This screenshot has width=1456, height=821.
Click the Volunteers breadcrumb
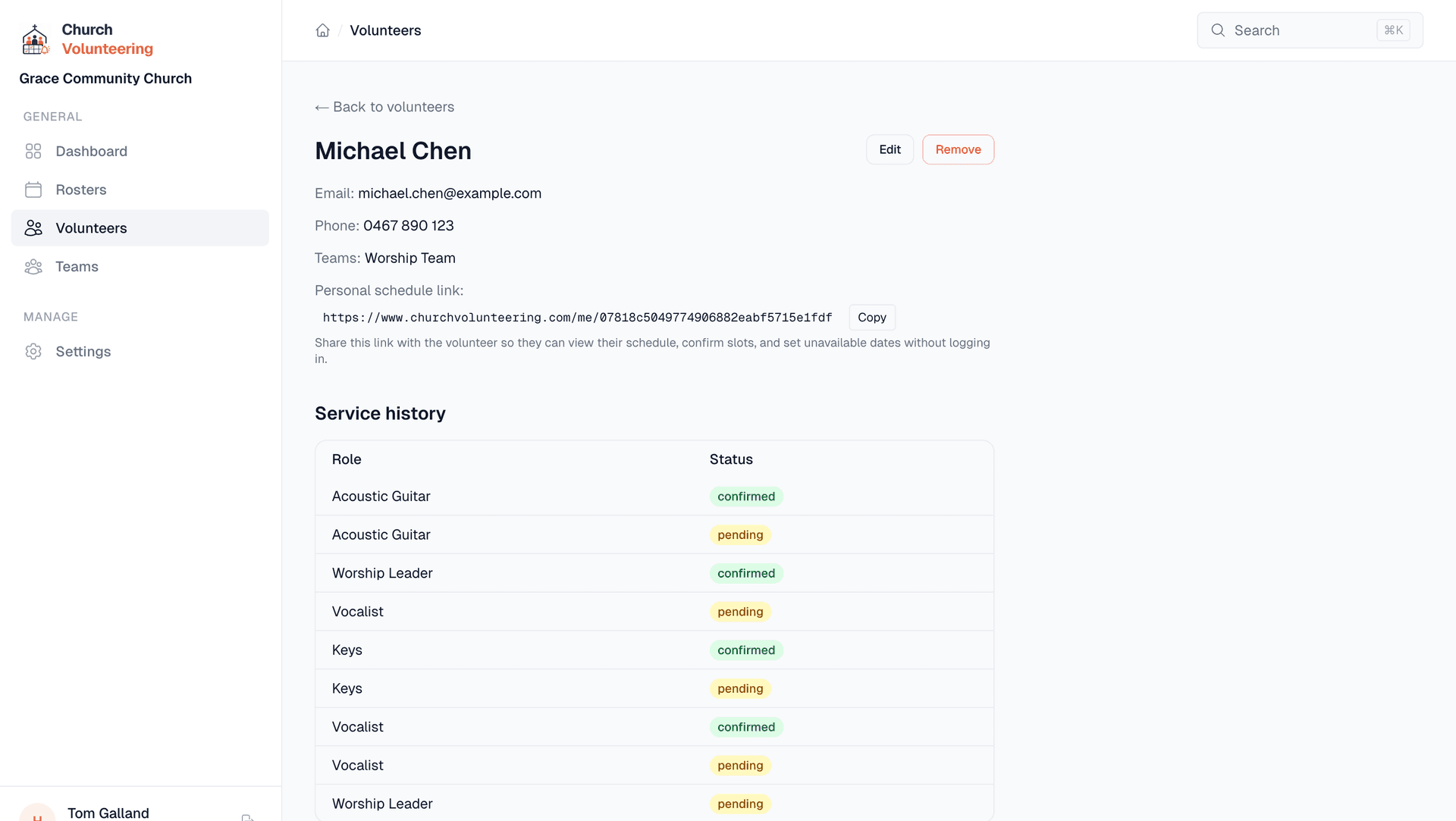click(x=385, y=30)
